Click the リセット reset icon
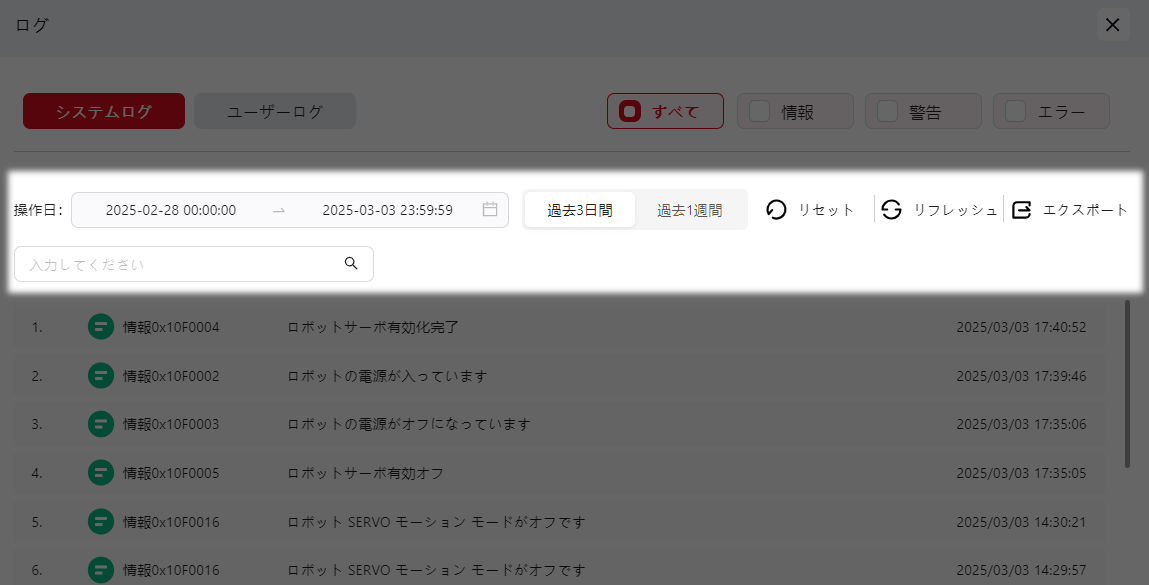Image resolution: width=1149 pixels, height=585 pixels. click(x=776, y=210)
